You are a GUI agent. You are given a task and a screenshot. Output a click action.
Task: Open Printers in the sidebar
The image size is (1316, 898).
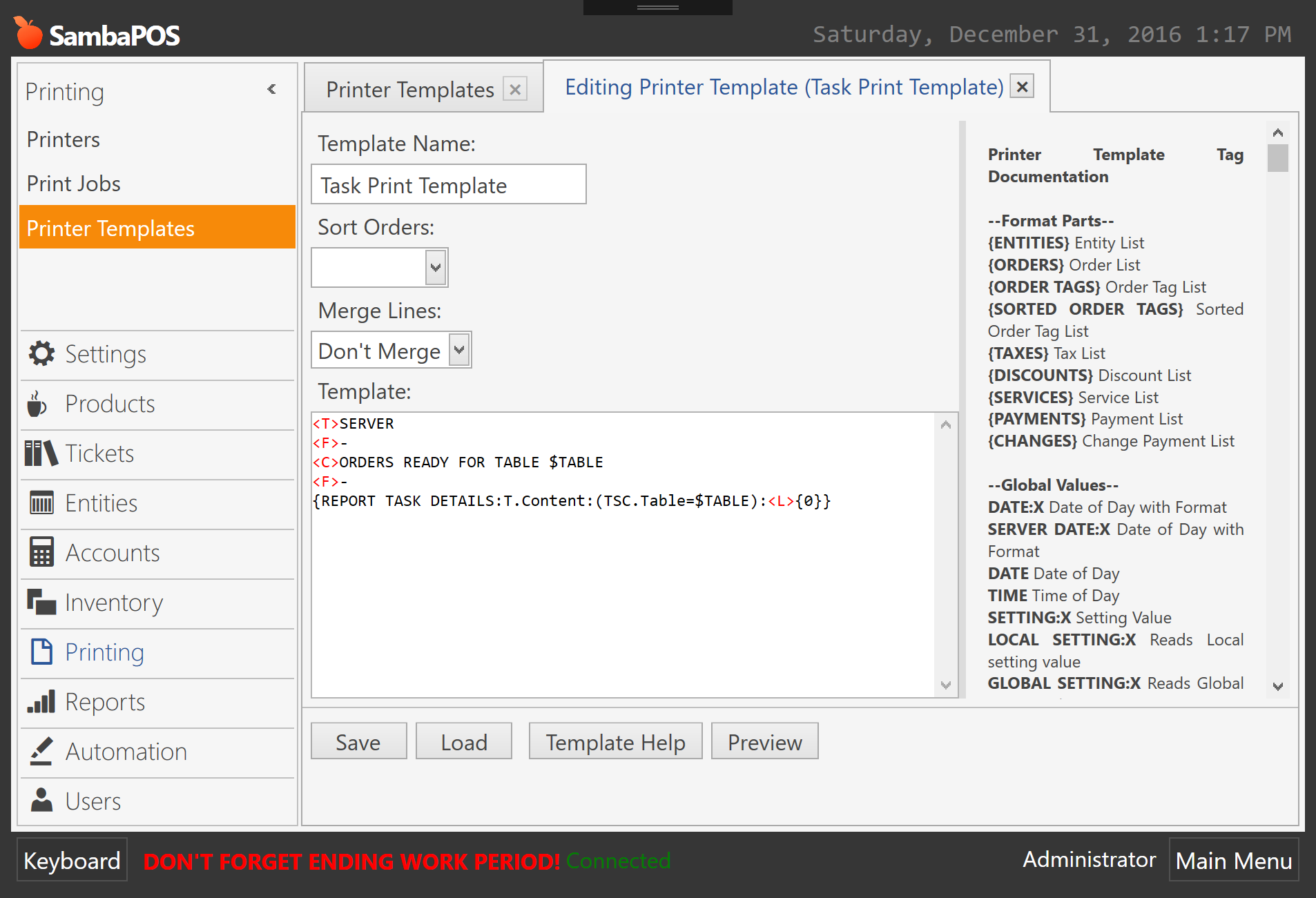[64, 139]
